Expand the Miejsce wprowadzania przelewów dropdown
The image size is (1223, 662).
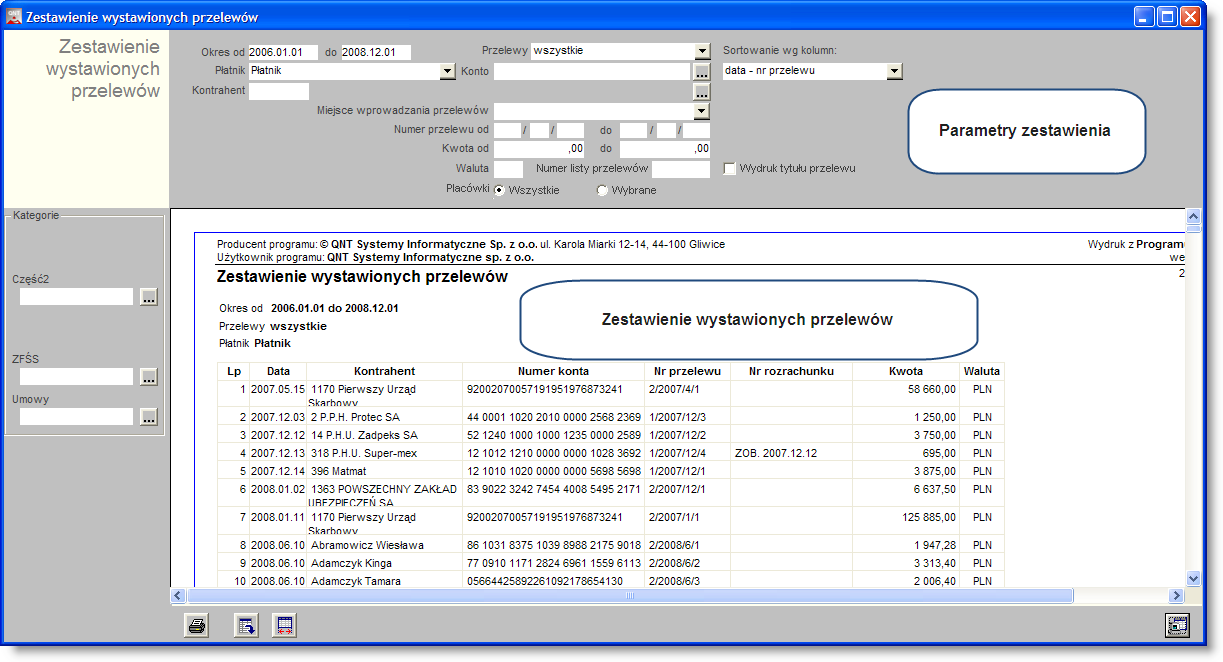(702, 111)
